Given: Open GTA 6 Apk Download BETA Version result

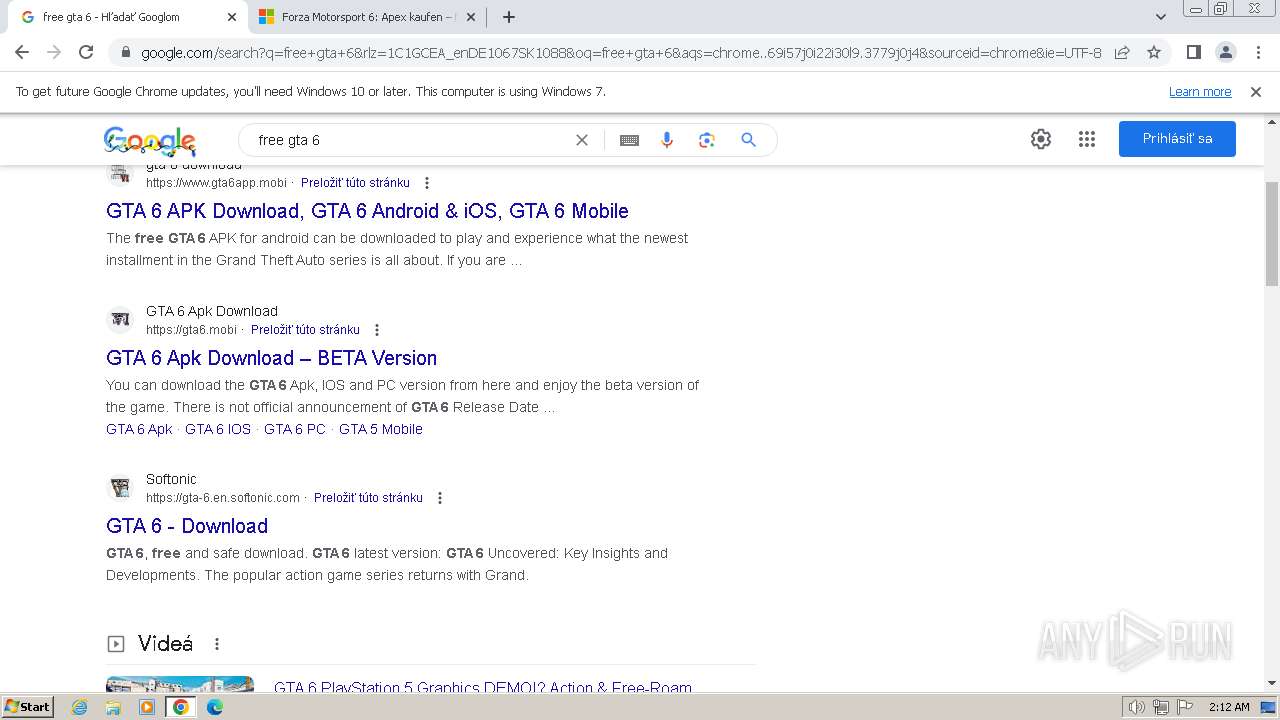Looking at the screenshot, I should click(x=271, y=358).
